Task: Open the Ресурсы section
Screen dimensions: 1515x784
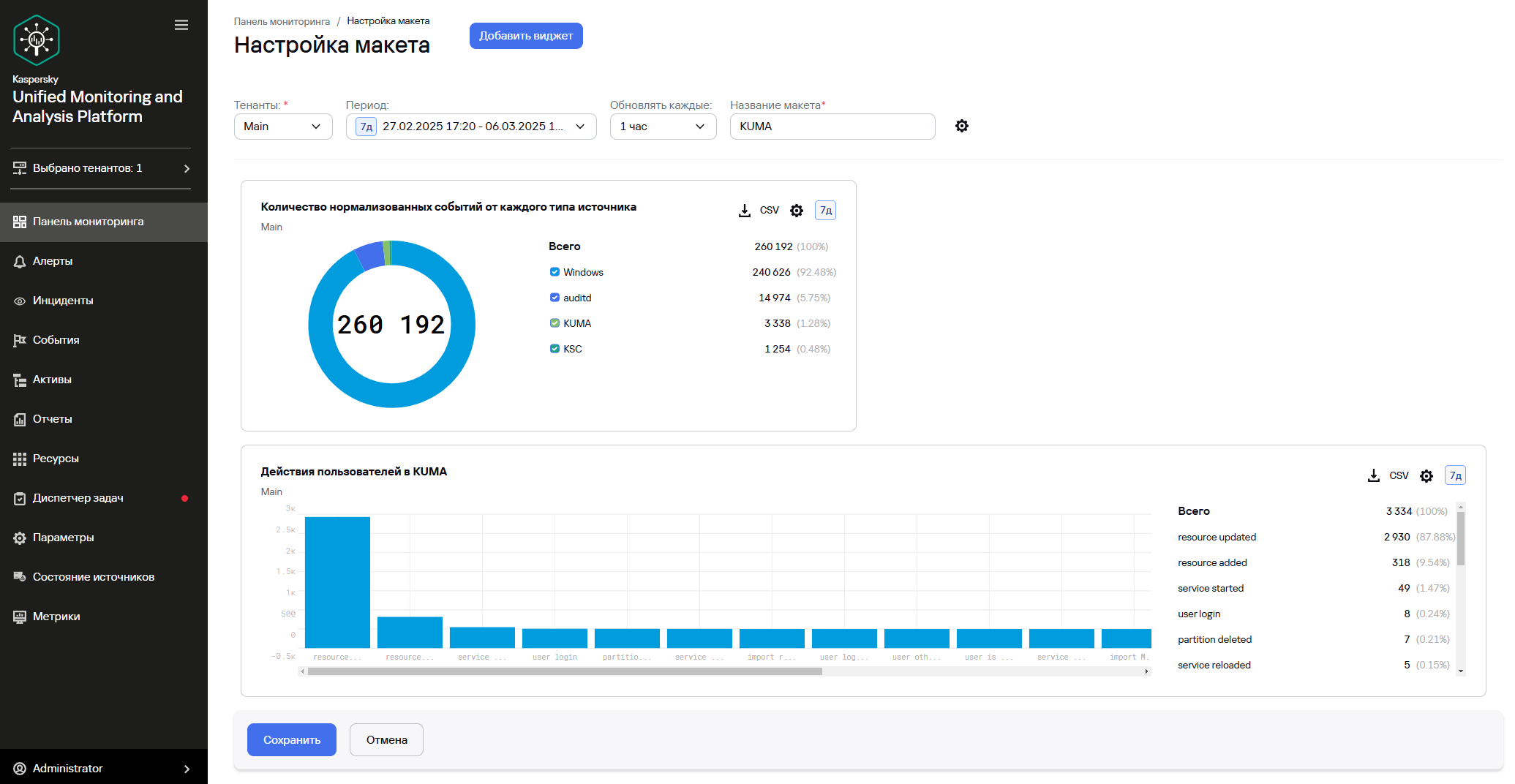Action: [104, 459]
